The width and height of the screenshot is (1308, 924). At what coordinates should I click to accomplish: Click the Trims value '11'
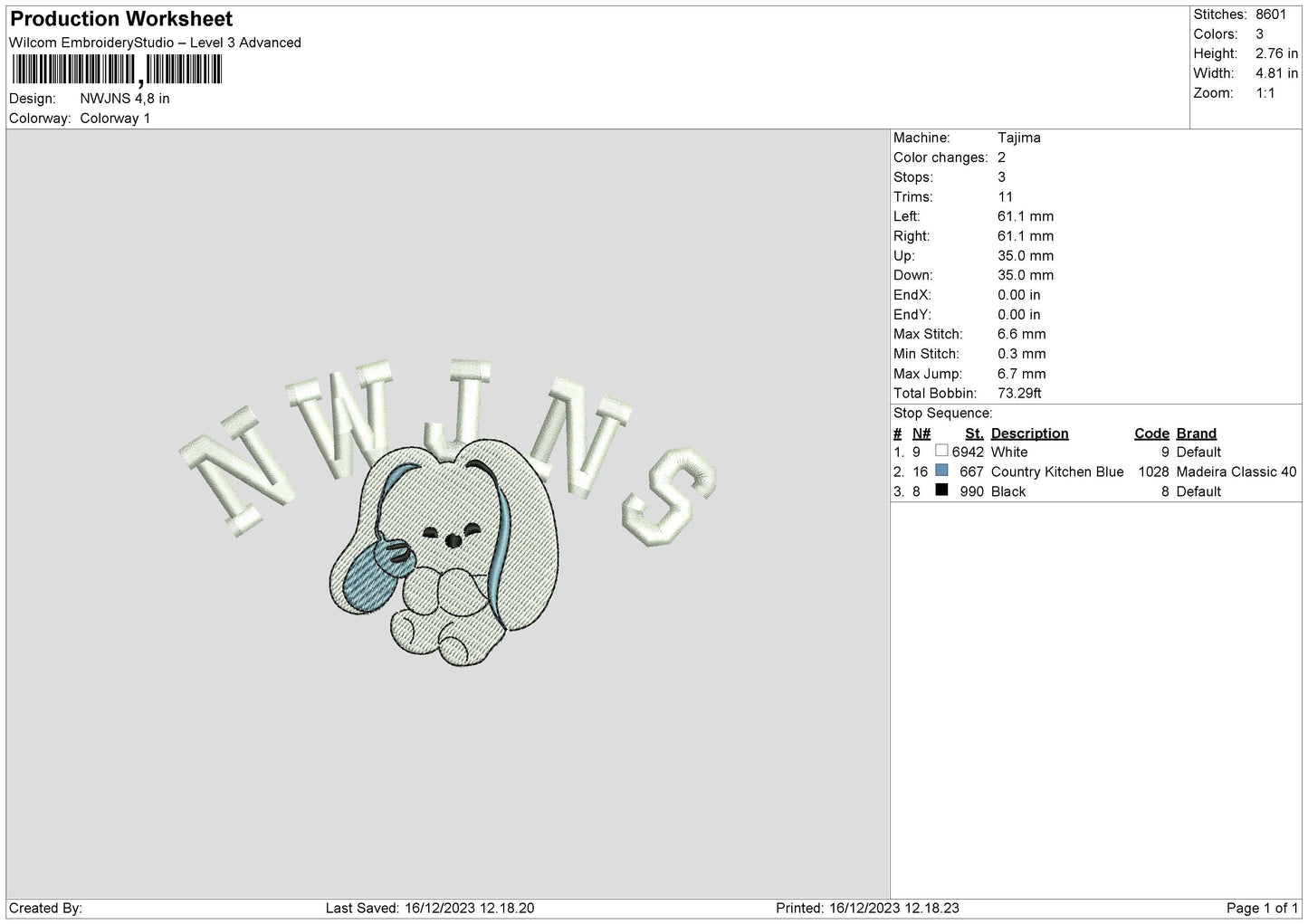pos(1005,196)
